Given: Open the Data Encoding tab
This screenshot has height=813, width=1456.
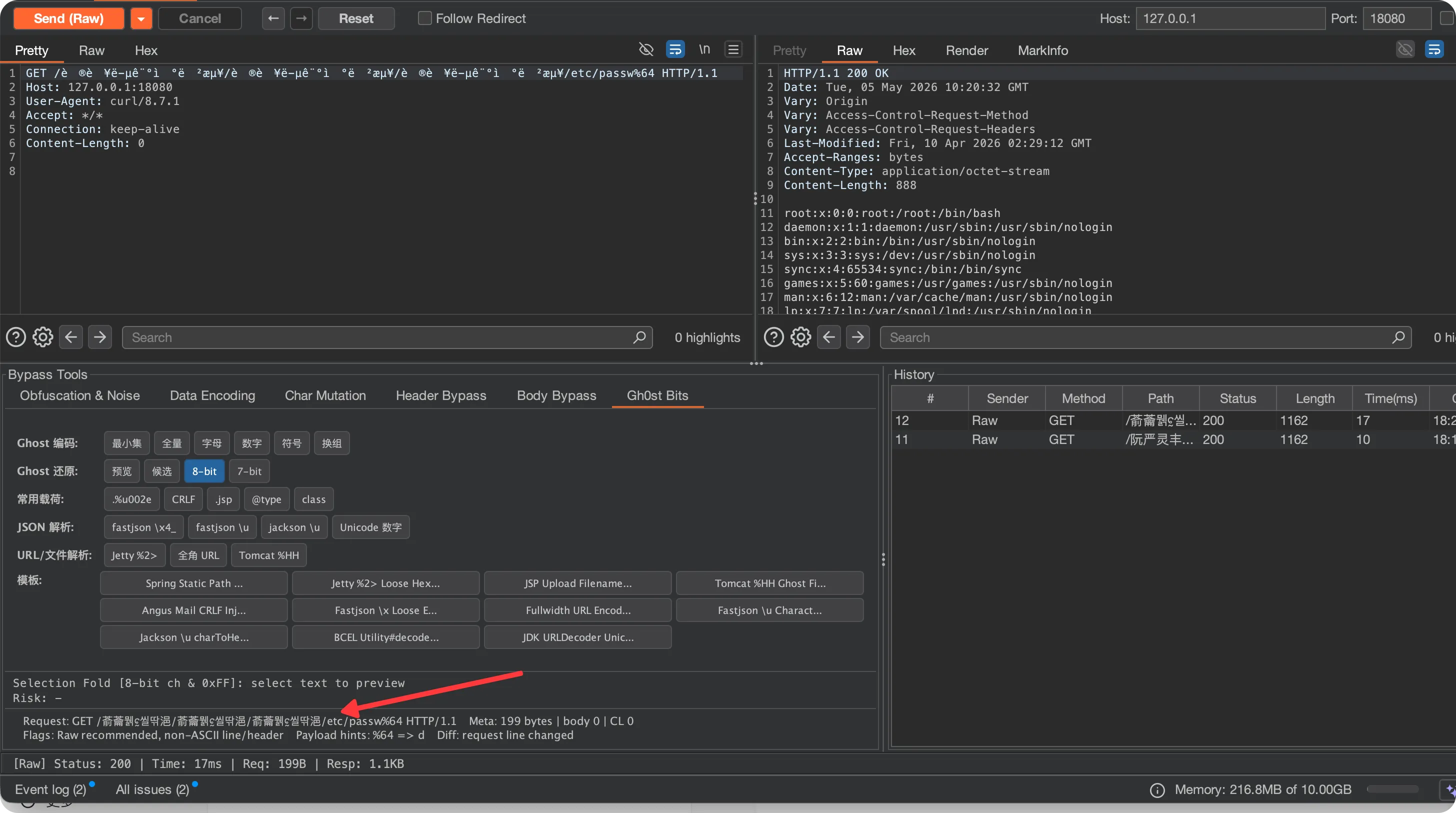Looking at the screenshot, I should coord(212,395).
